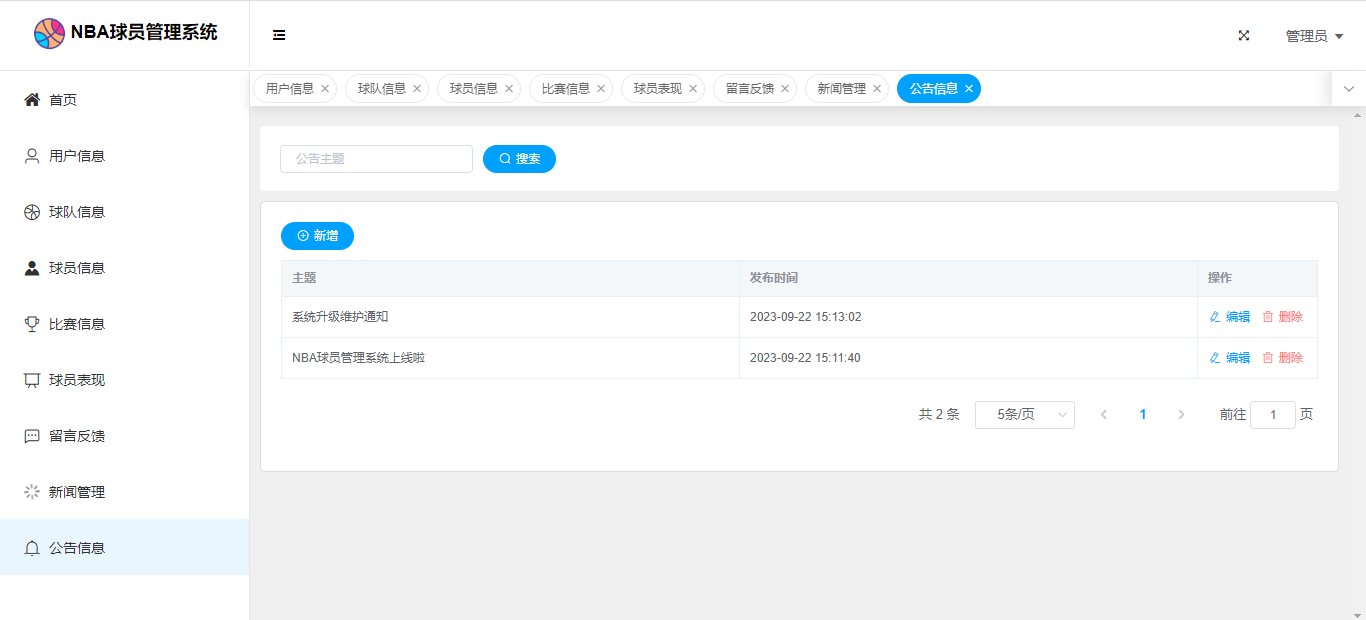
Task: Click the 搜索 search button
Action: tap(519, 159)
